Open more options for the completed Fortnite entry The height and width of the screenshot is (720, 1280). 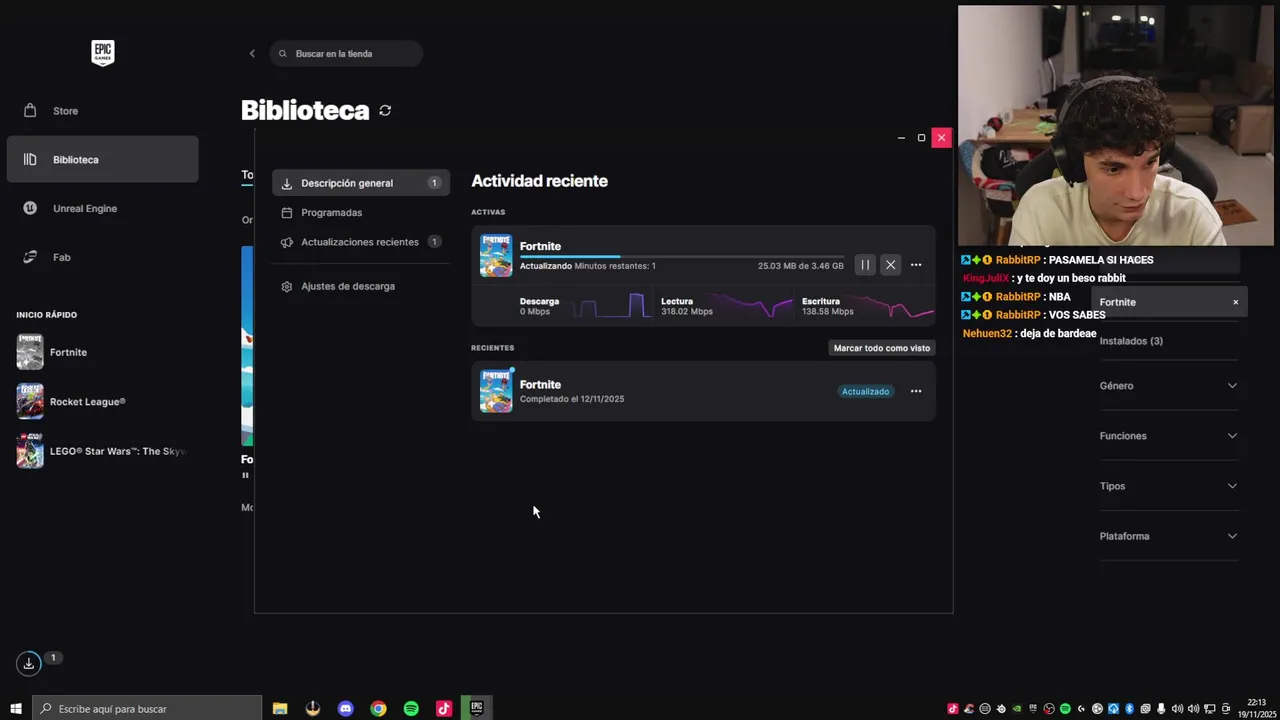click(916, 391)
